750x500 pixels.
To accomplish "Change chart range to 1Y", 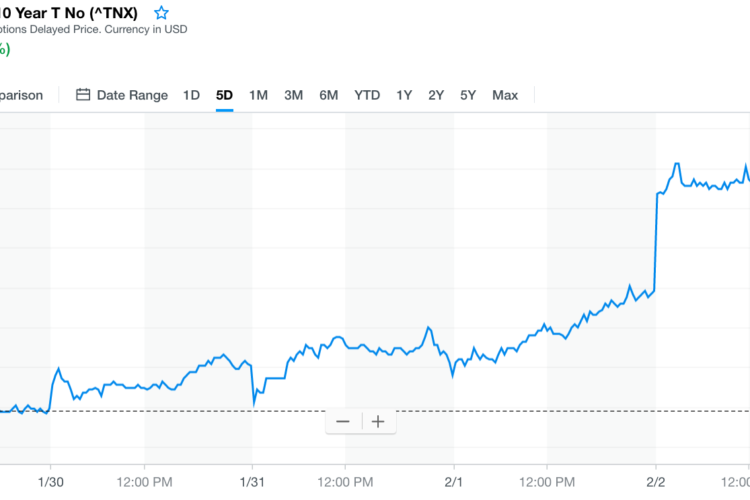I will pyautogui.click(x=404, y=95).
